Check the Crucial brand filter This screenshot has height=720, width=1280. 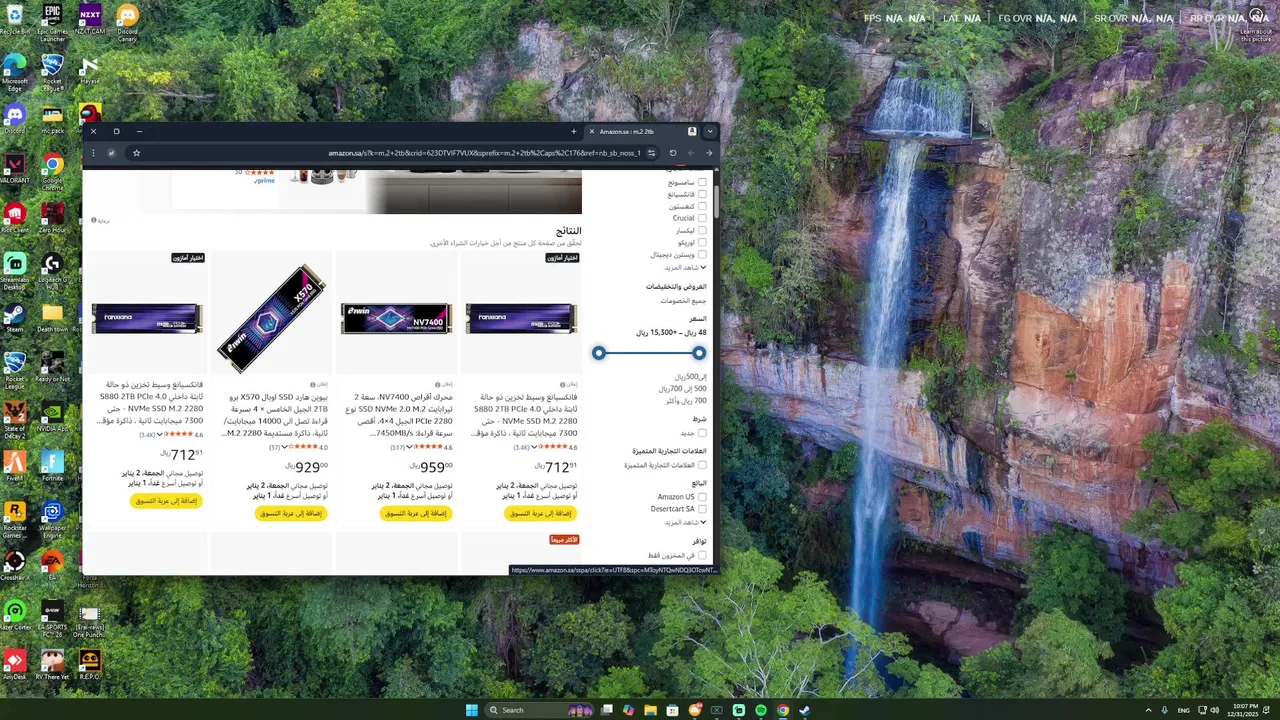pos(702,218)
